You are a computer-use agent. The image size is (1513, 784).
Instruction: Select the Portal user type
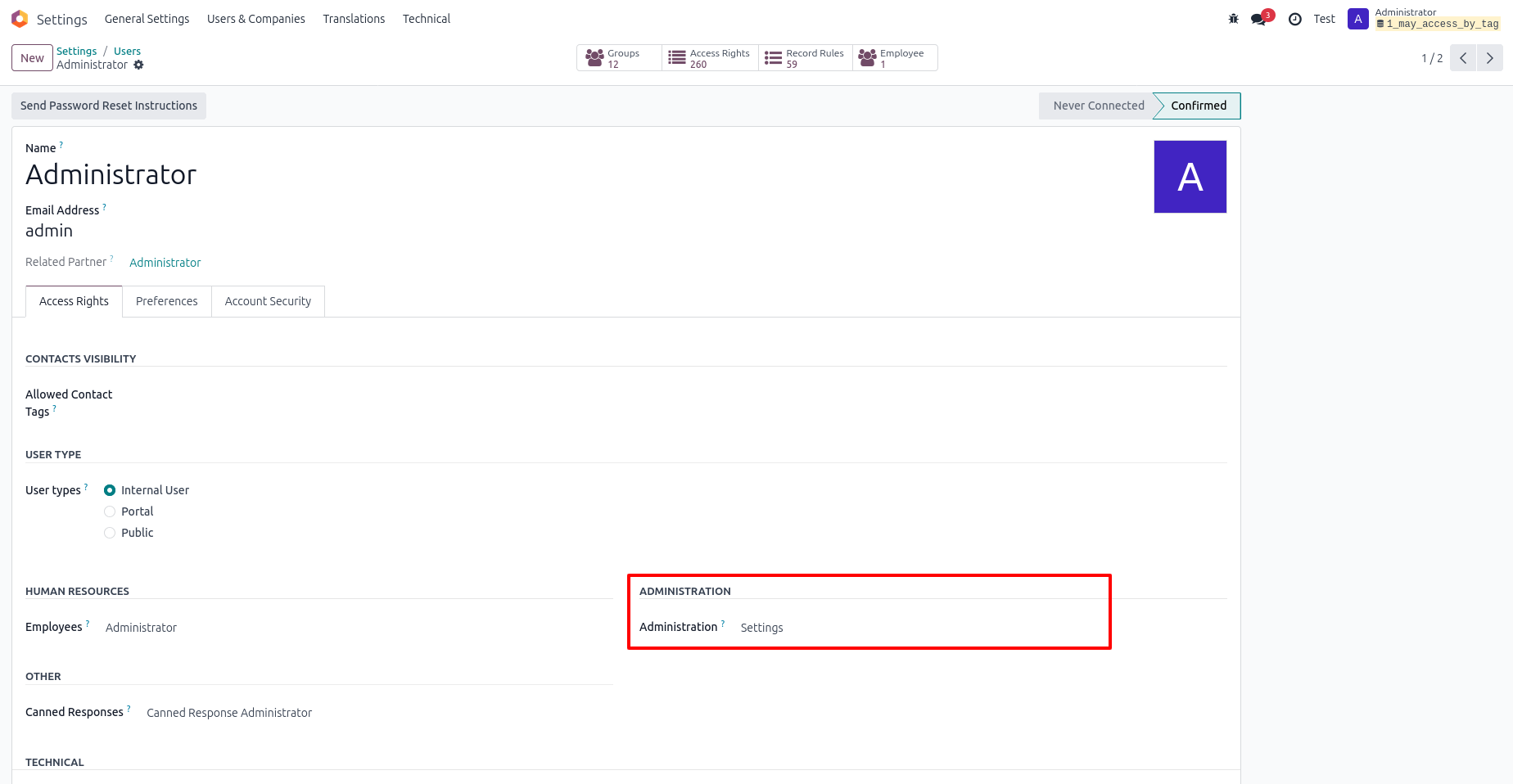110,511
